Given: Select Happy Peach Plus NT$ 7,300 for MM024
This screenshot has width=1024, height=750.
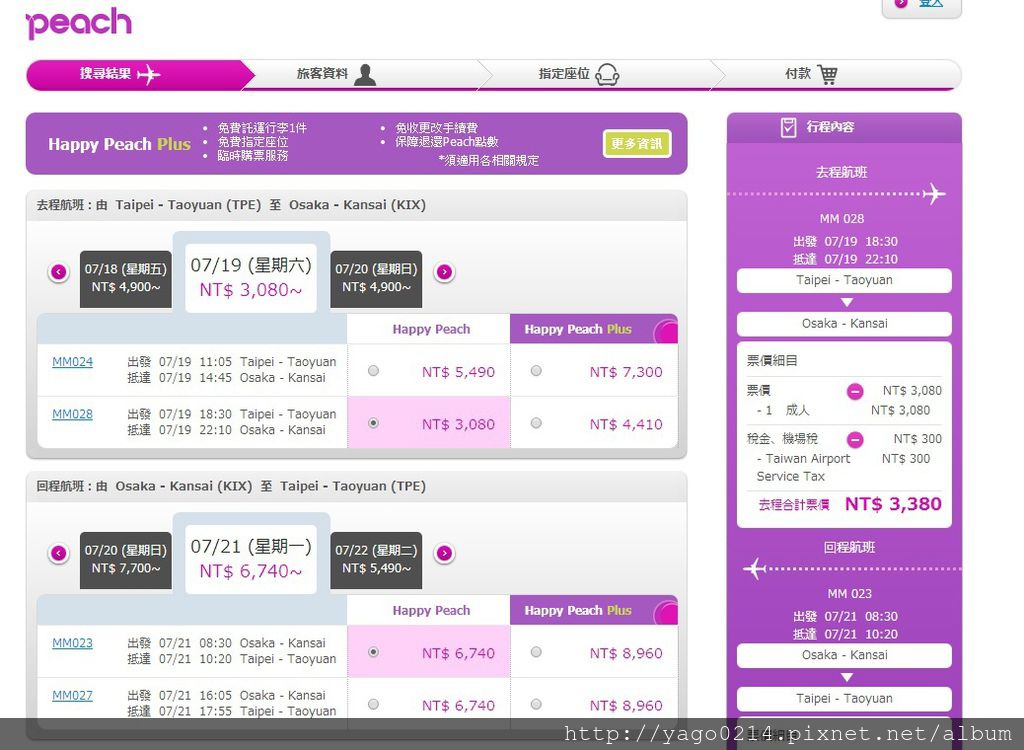Looking at the screenshot, I should pos(536,370).
